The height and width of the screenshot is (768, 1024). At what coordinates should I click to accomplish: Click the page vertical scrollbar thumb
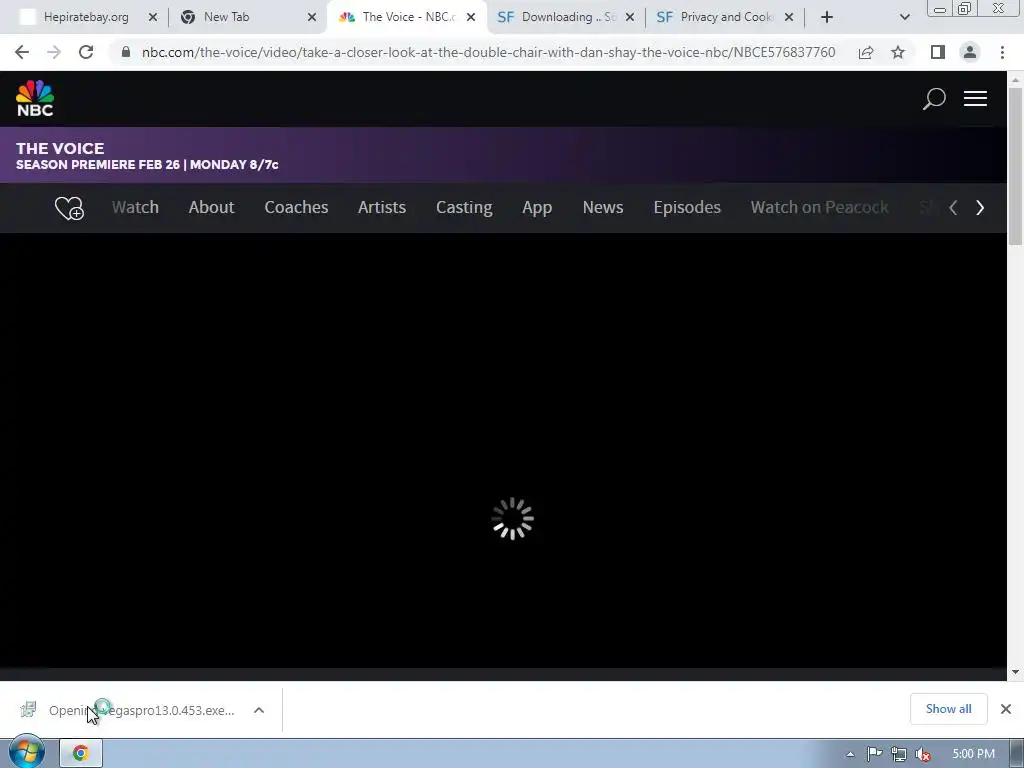point(1015,167)
